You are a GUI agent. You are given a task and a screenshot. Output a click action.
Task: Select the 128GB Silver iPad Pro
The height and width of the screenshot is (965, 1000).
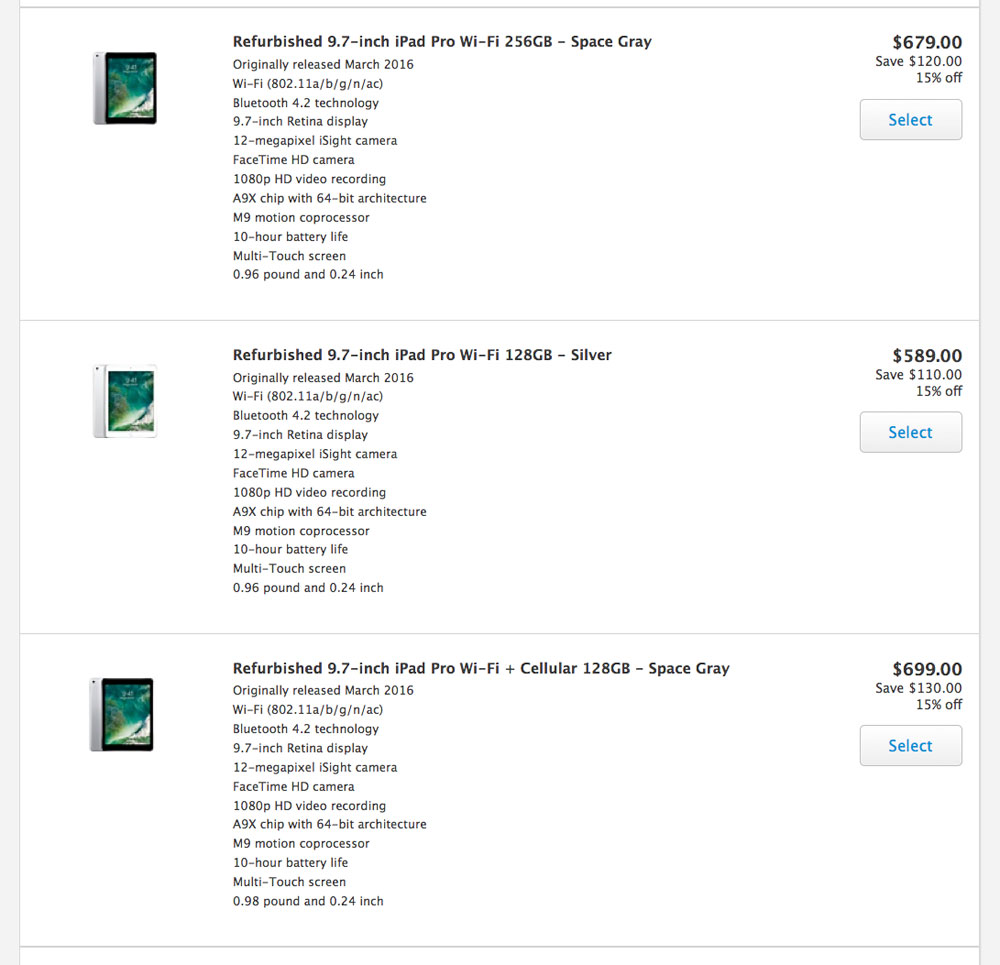910,432
